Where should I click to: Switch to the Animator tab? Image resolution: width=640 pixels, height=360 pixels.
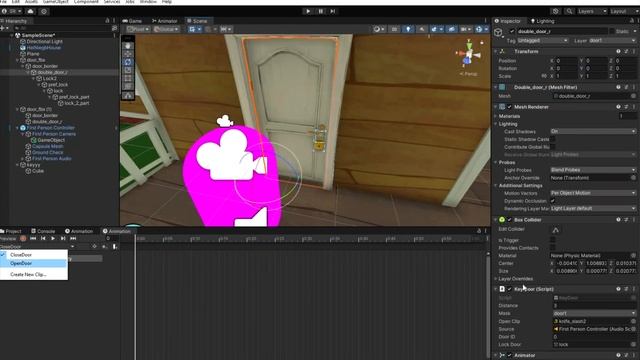click(x=164, y=21)
